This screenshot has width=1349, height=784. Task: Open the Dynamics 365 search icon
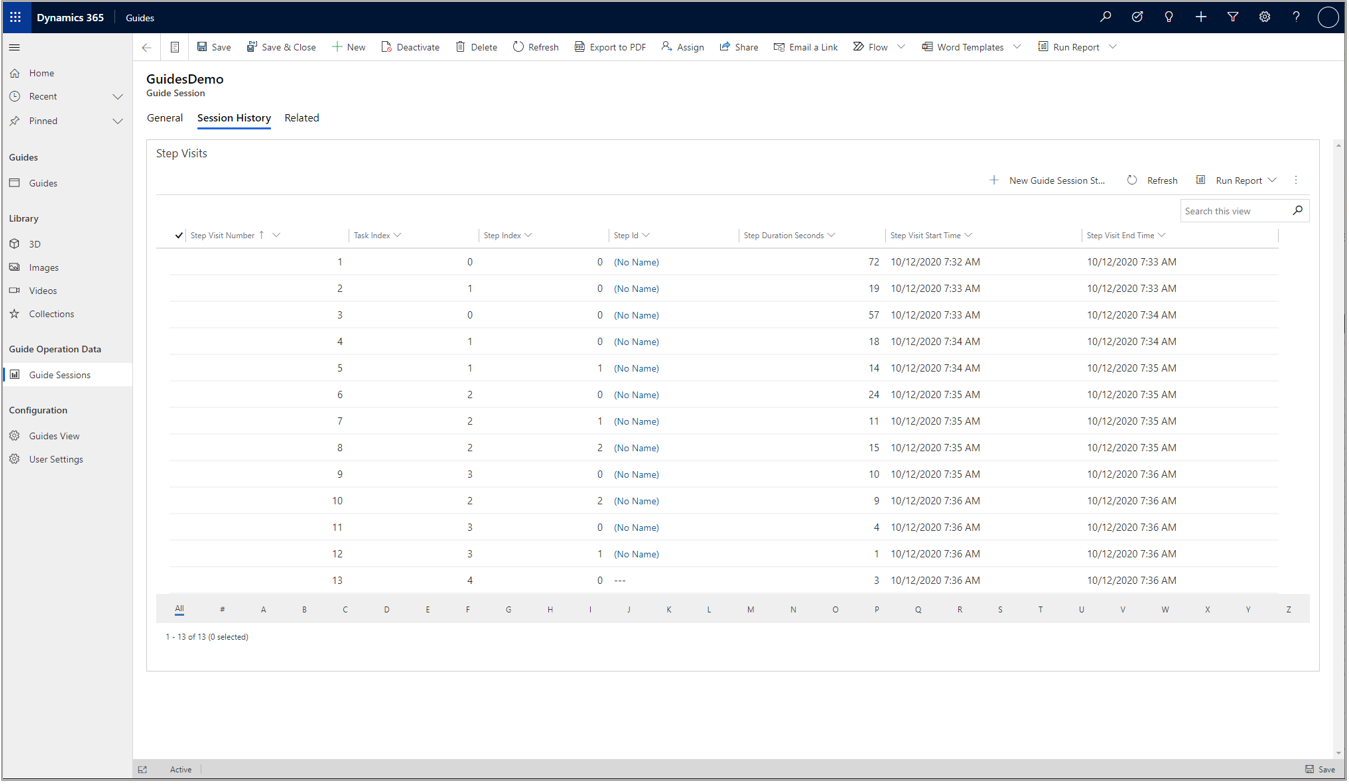pyautogui.click(x=1105, y=17)
